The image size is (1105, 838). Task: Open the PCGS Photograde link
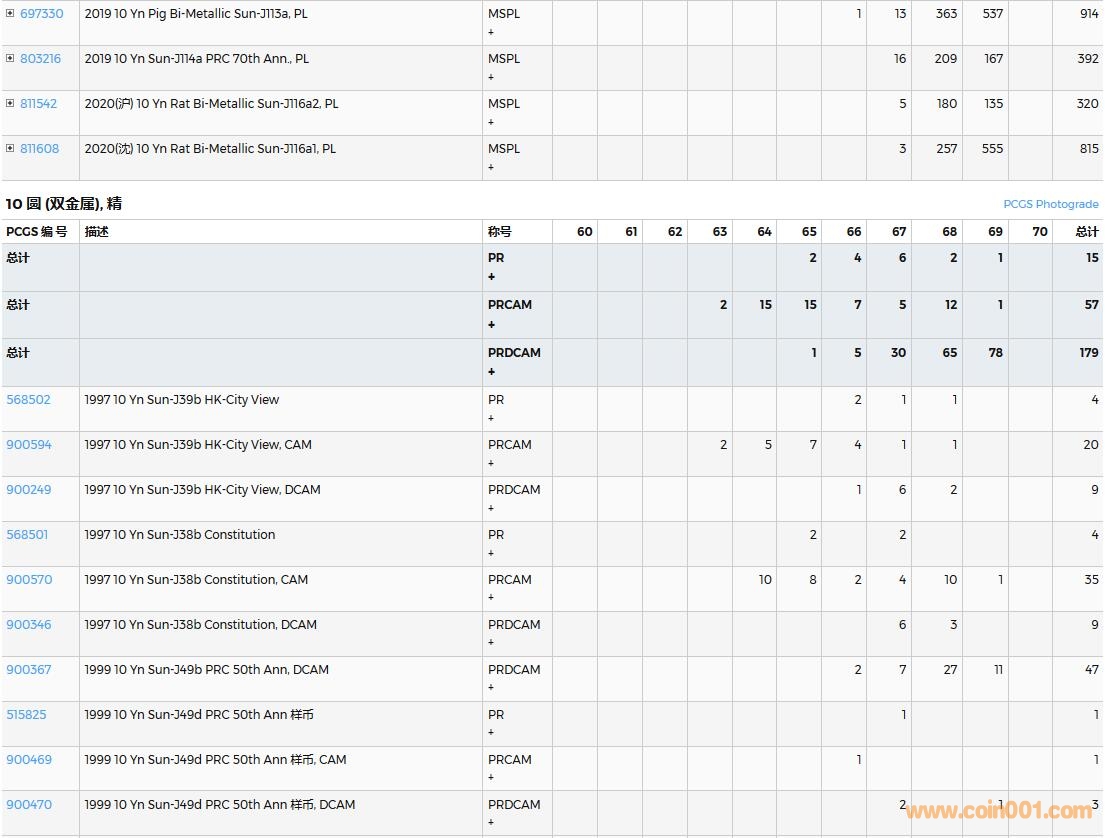1050,204
